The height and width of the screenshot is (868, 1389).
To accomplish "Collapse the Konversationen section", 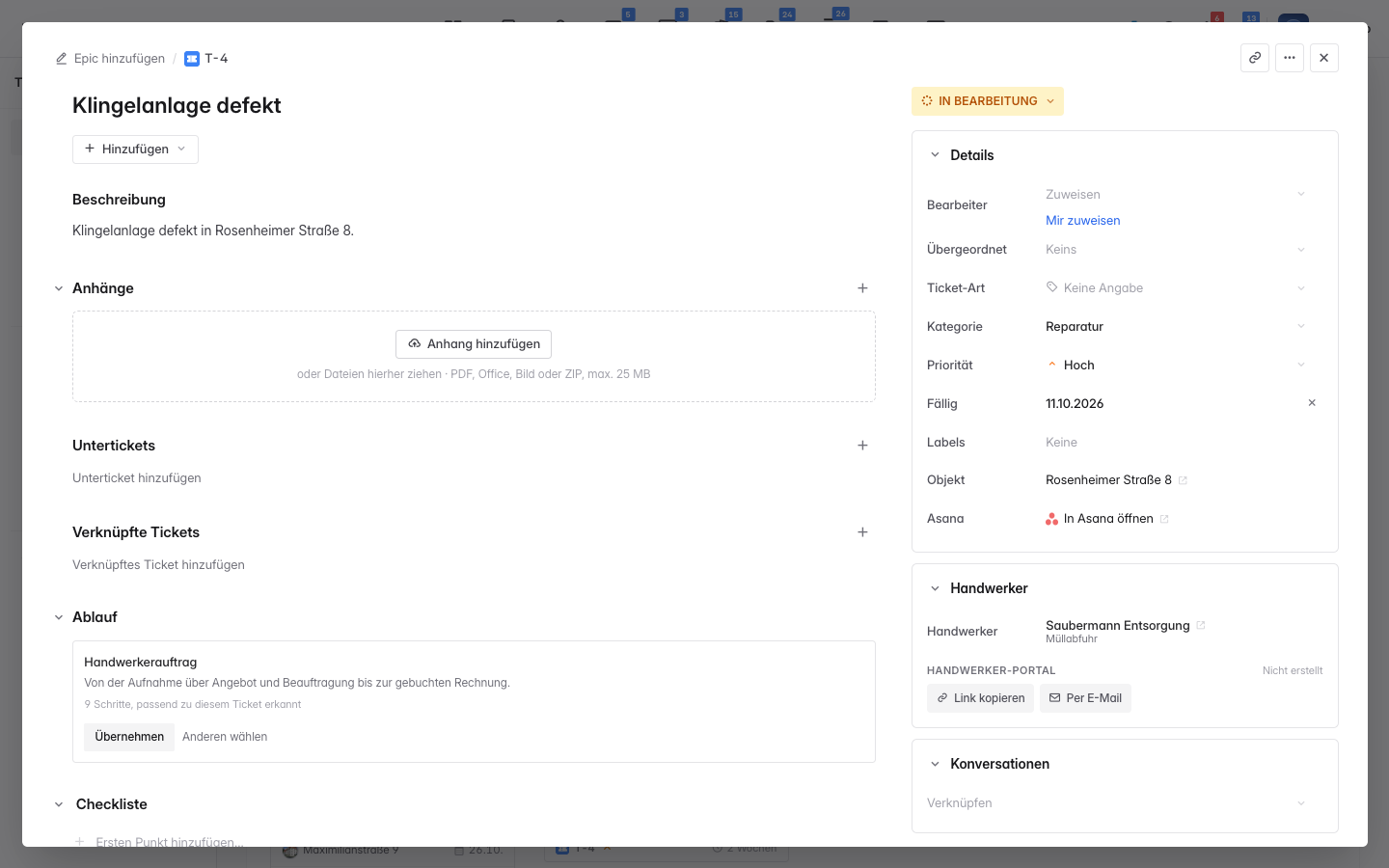I will pyautogui.click(x=935, y=764).
